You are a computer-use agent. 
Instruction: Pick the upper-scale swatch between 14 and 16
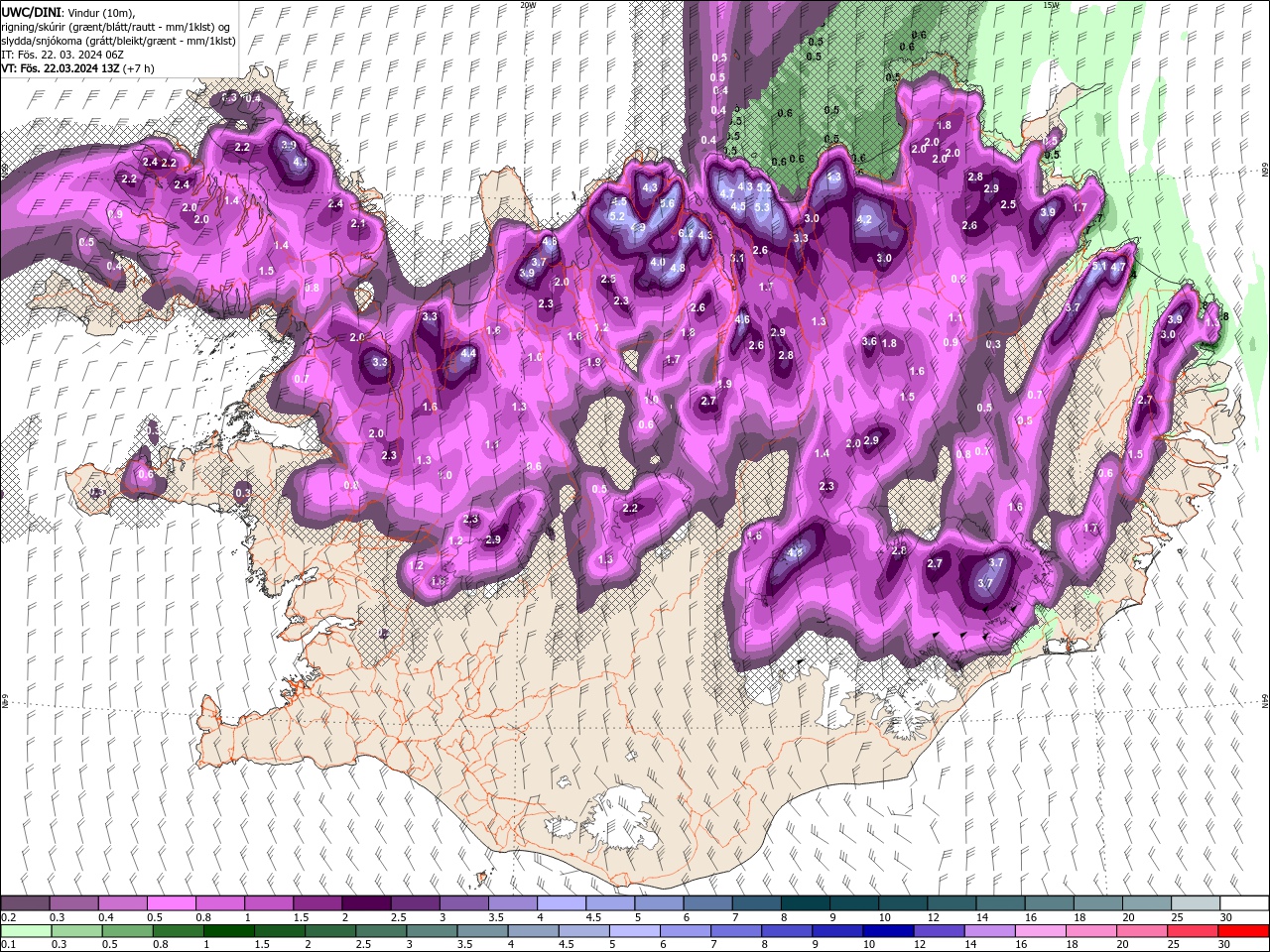tap(1000, 903)
